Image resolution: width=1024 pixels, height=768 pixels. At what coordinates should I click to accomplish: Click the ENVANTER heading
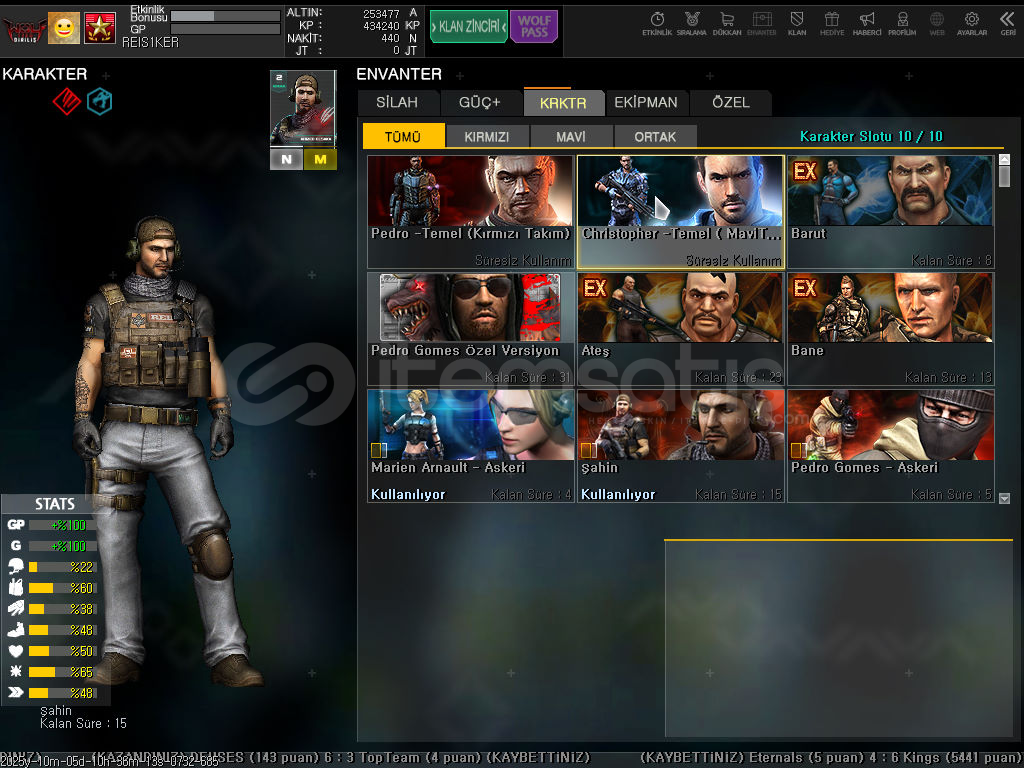pyautogui.click(x=399, y=74)
